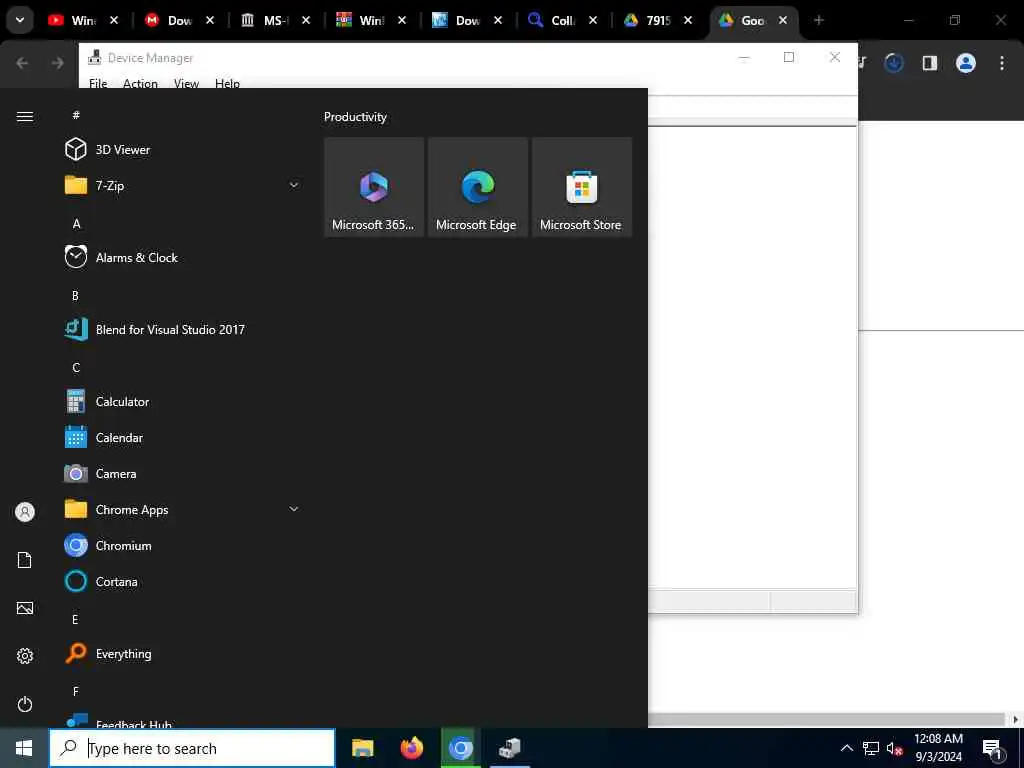Open Settings gear in Start sidebar

(25, 656)
